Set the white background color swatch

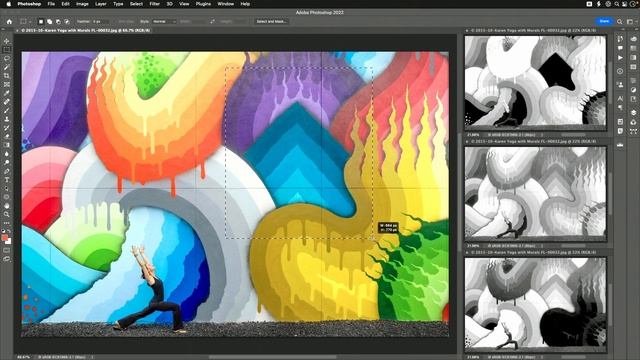[x=9, y=241]
